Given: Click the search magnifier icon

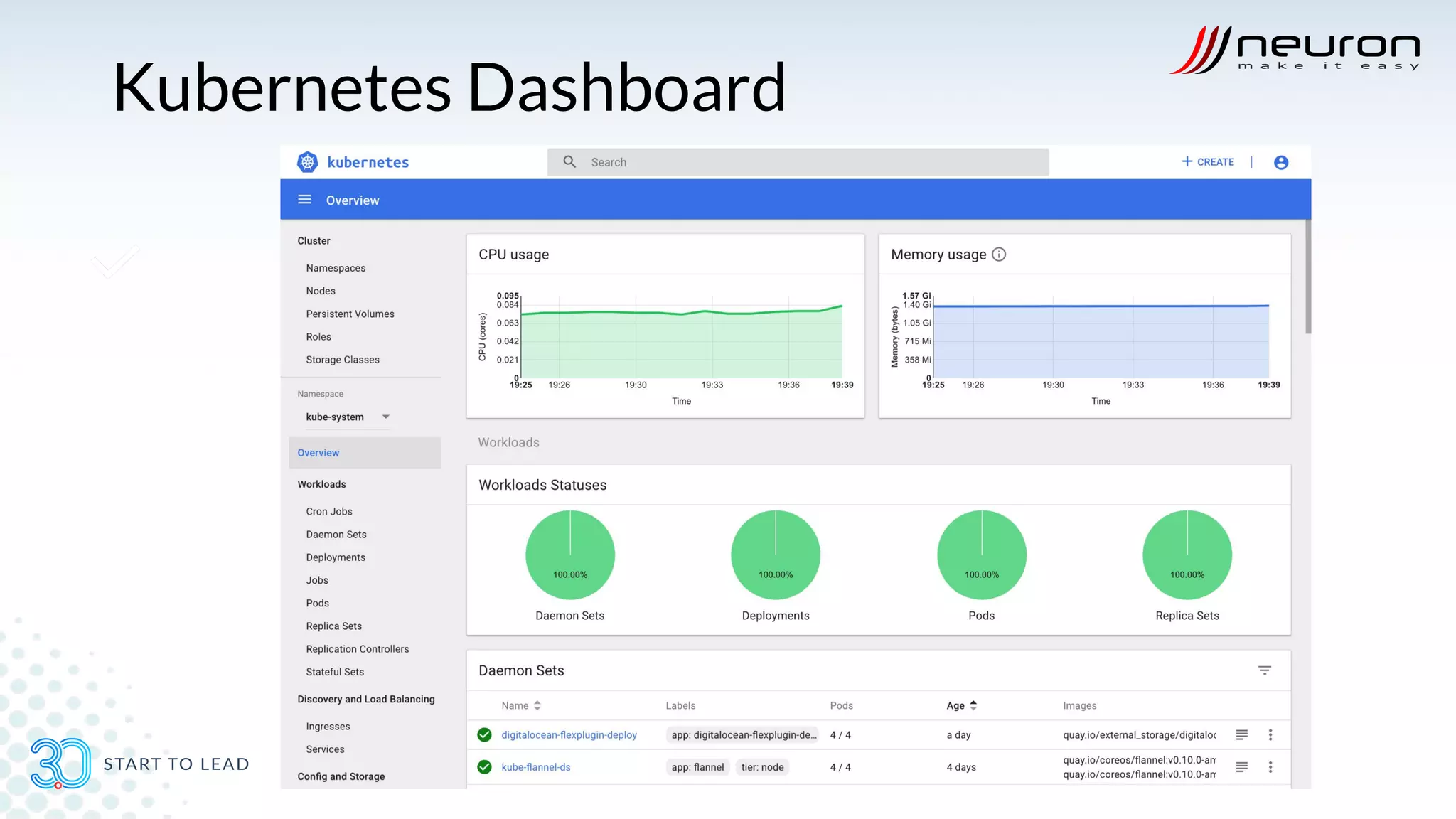Looking at the screenshot, I should (x=569, y=161).
